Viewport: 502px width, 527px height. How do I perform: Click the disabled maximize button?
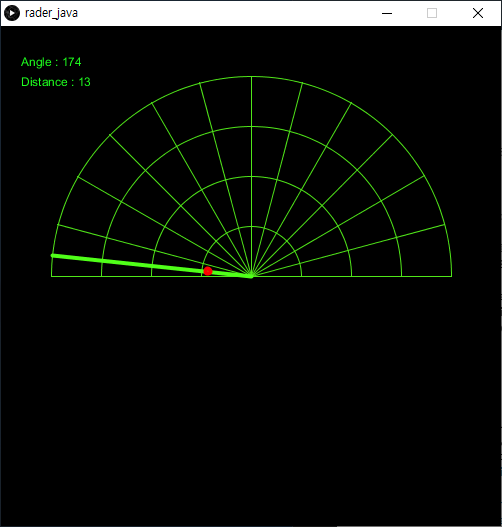pos(432,13)
